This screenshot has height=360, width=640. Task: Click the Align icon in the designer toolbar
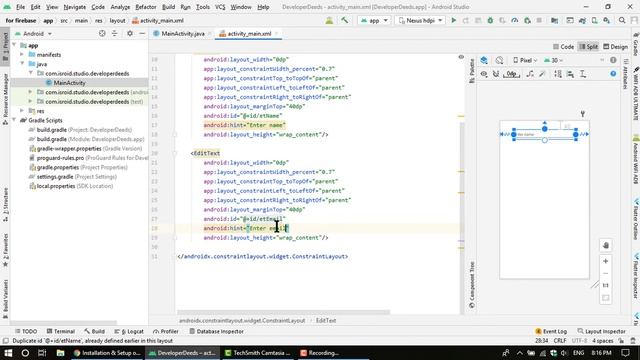[570, 74]
